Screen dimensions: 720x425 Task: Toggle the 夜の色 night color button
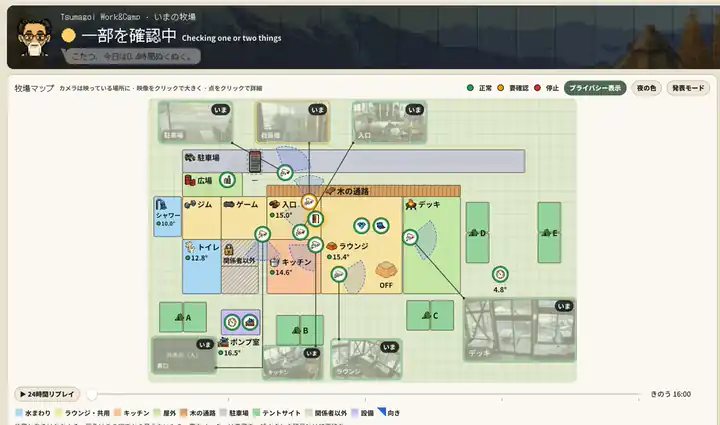pyautogui.click(x=646, y=88)
